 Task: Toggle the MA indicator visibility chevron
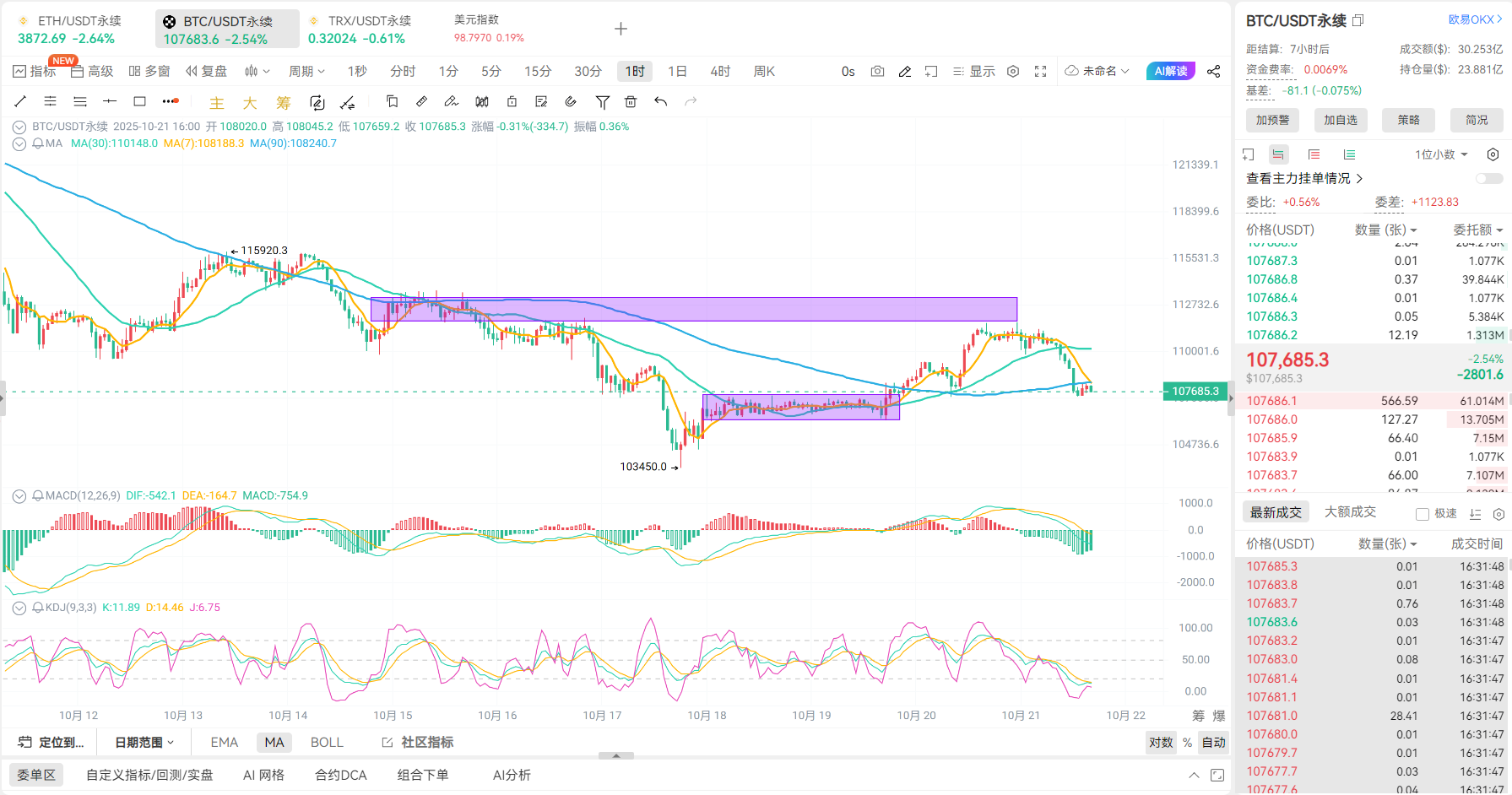tap(19, 143)
